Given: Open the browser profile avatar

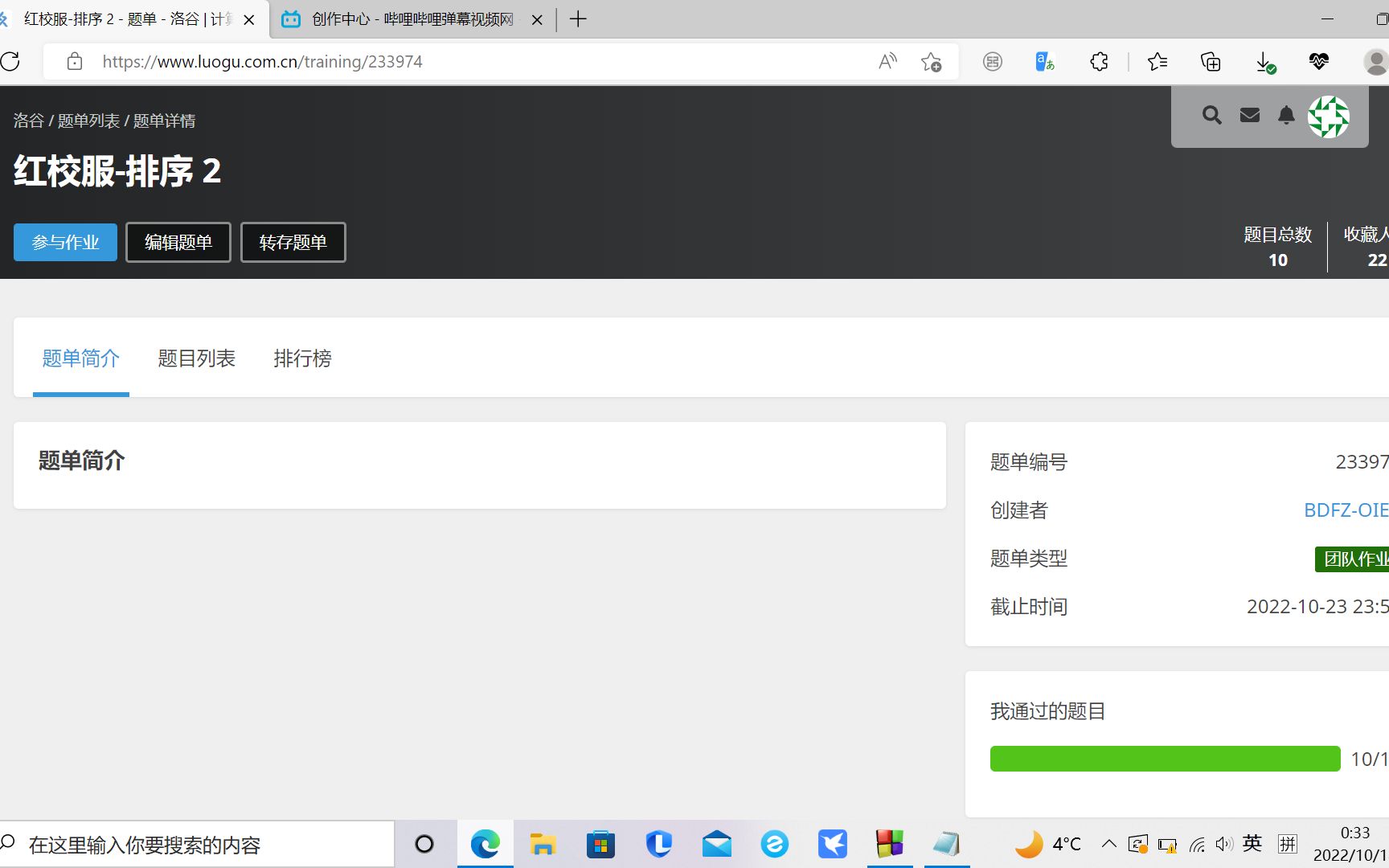Looking at the screenshot, I should [x=1376, y=62].
